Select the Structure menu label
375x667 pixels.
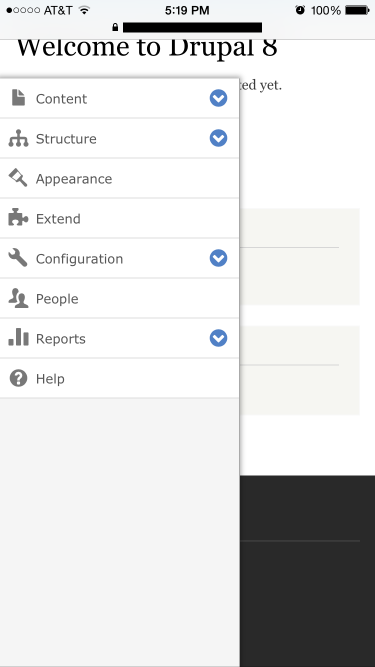coord(66,139)
